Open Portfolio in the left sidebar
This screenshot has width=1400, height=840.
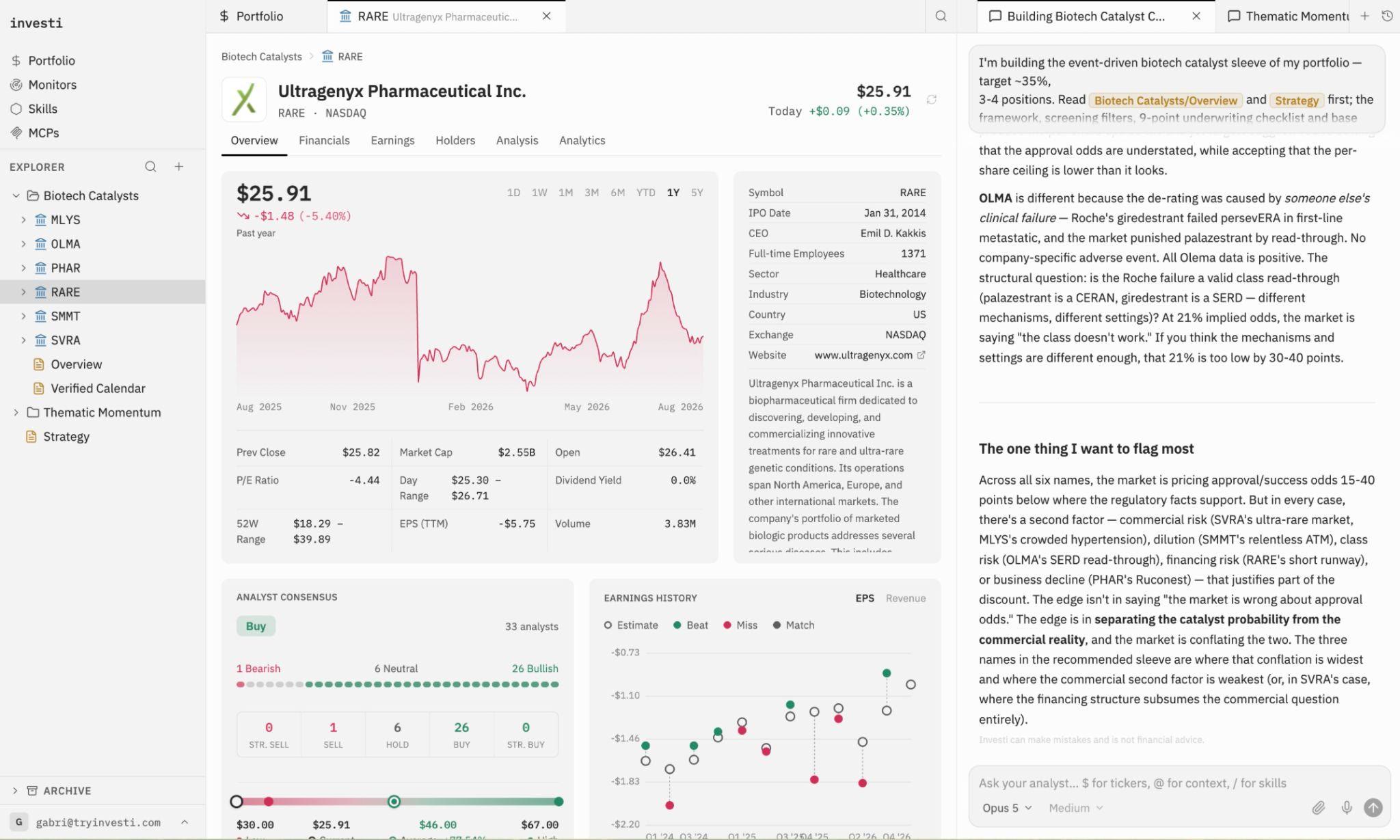51,61
